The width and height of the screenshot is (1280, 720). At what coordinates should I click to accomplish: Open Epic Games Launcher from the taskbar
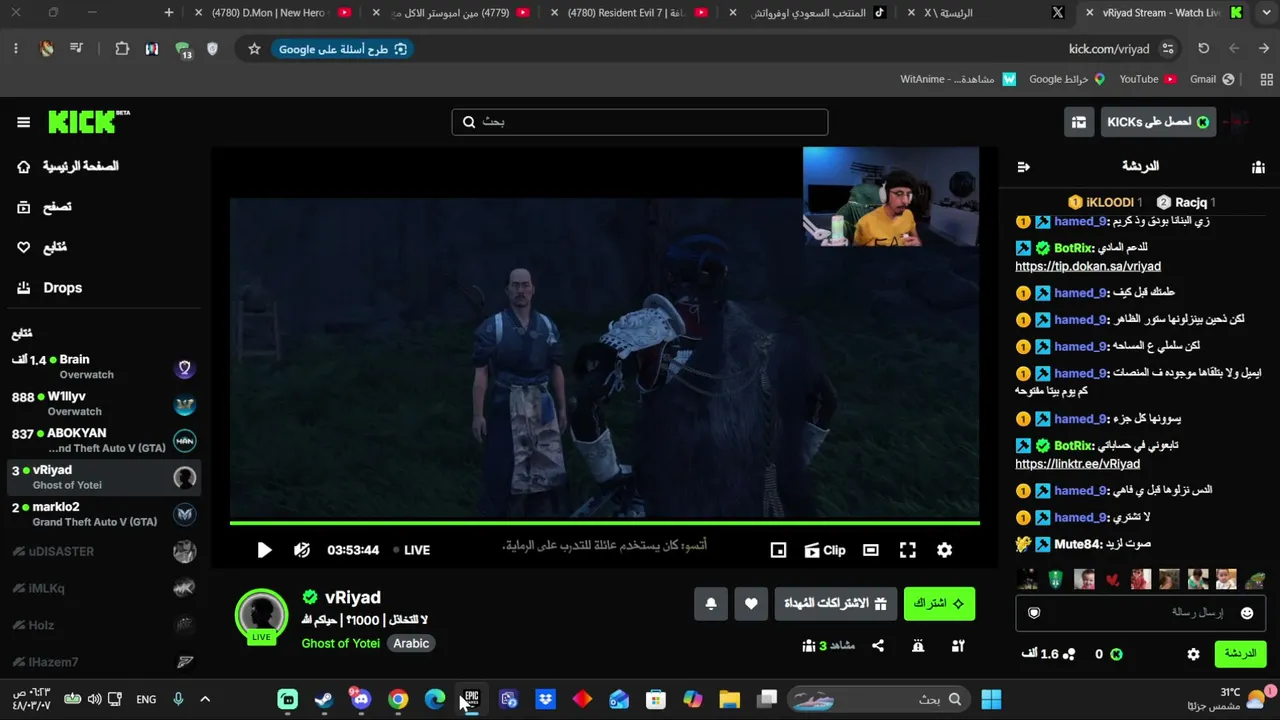click(471, 699)
